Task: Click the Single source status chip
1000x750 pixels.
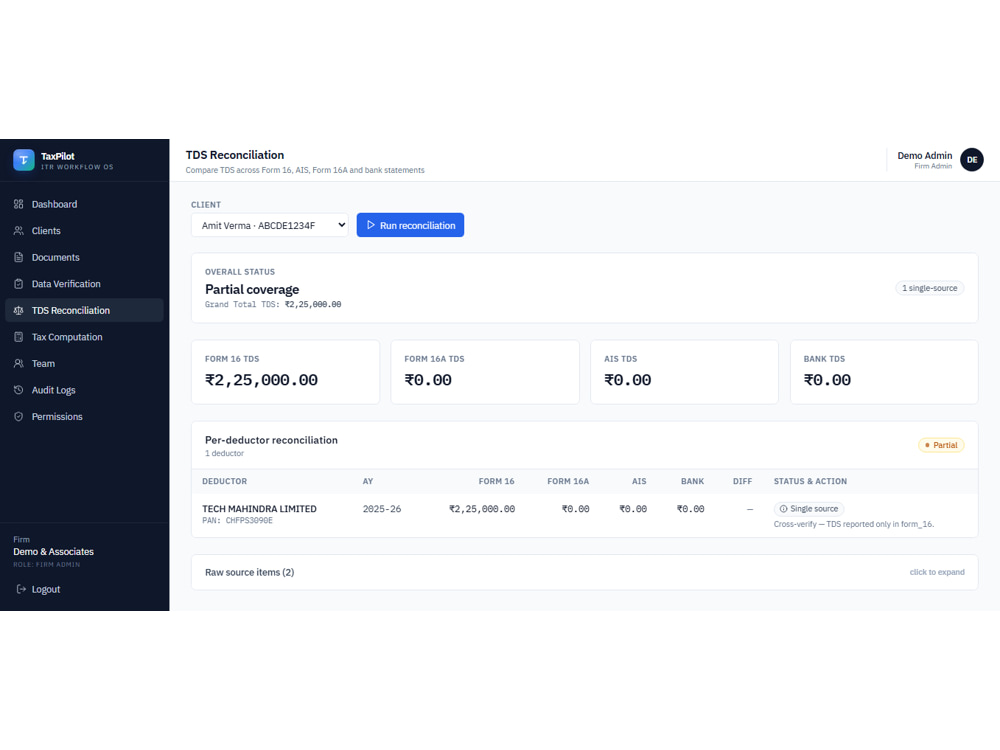Action: click(809, 509)
